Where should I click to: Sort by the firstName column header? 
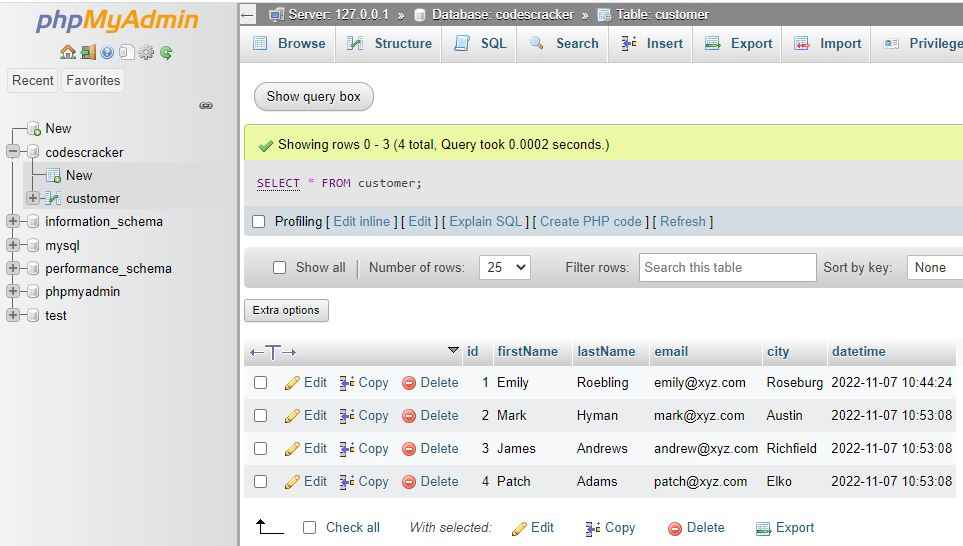(528, 351)
